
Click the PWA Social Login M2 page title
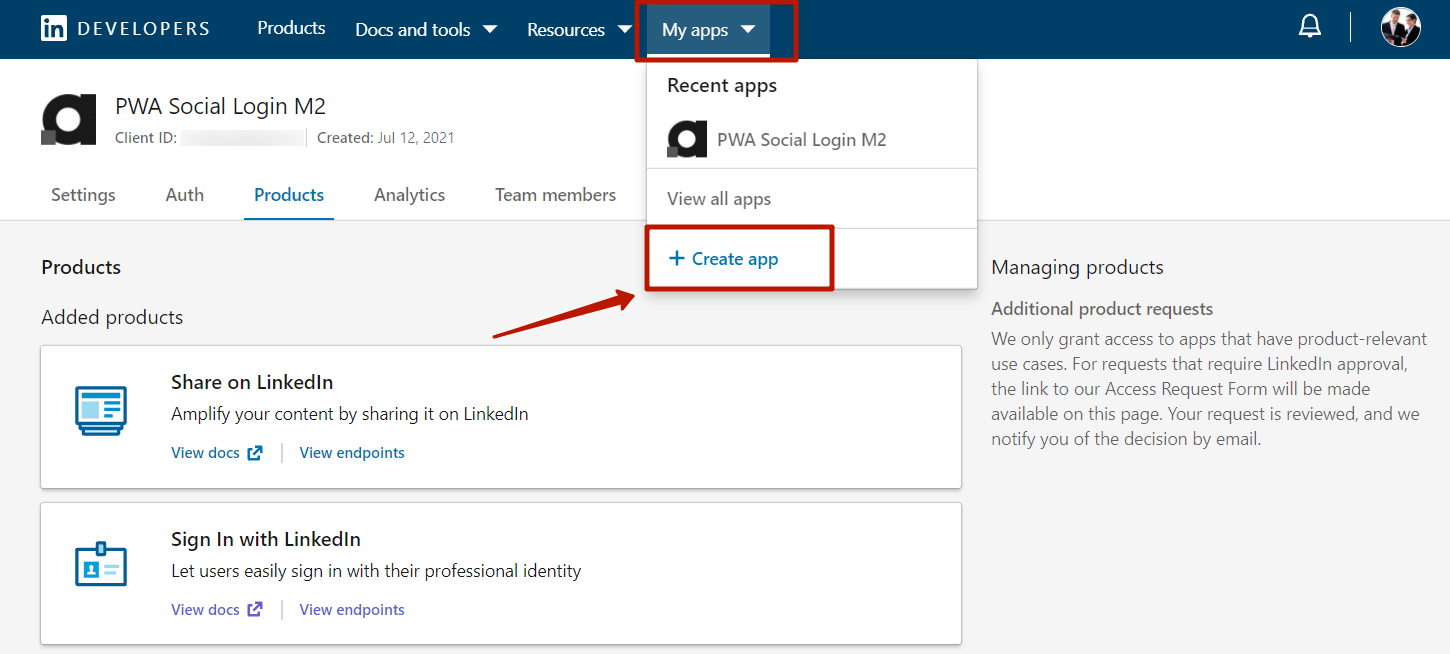[221, 106]
